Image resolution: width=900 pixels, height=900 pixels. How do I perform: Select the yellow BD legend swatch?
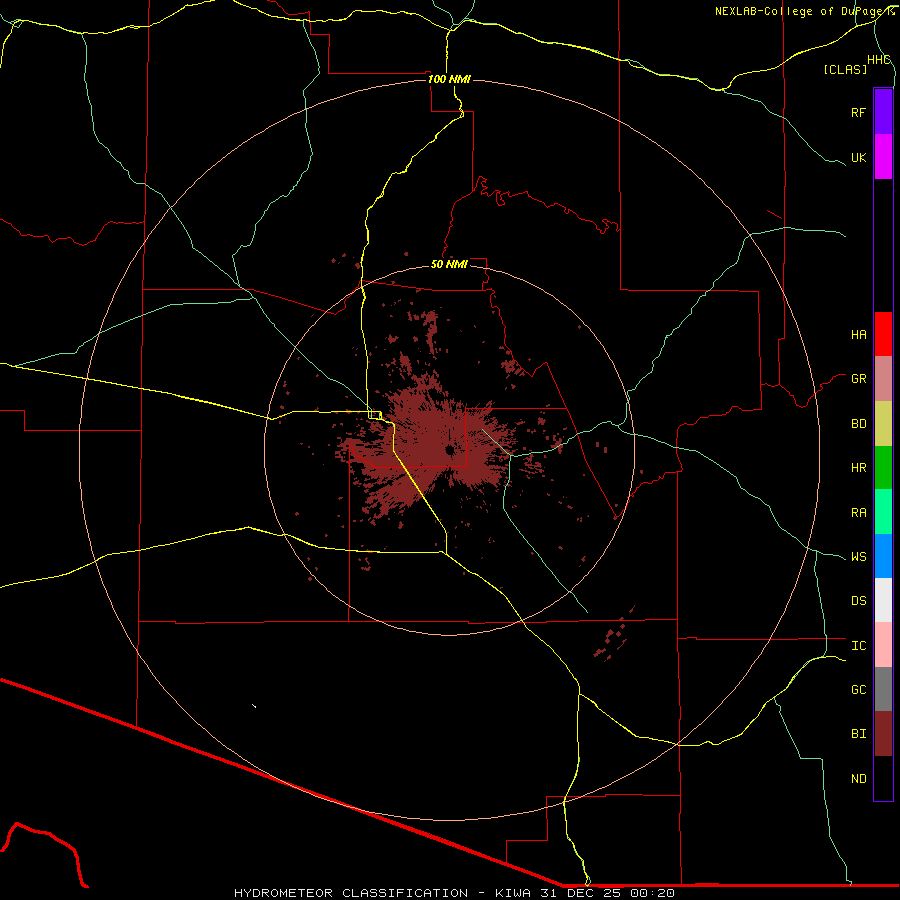[883, 424]
